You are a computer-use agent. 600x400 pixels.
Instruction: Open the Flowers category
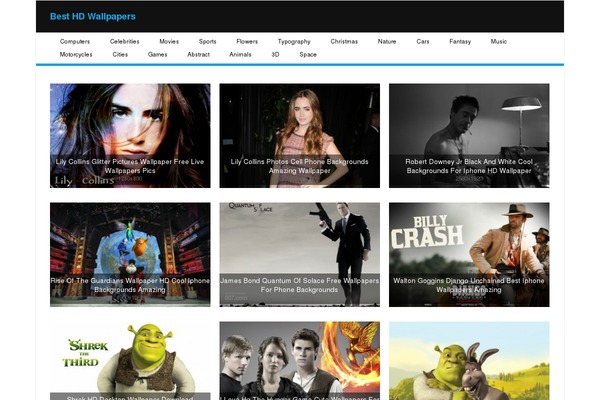tap(247, 41)
